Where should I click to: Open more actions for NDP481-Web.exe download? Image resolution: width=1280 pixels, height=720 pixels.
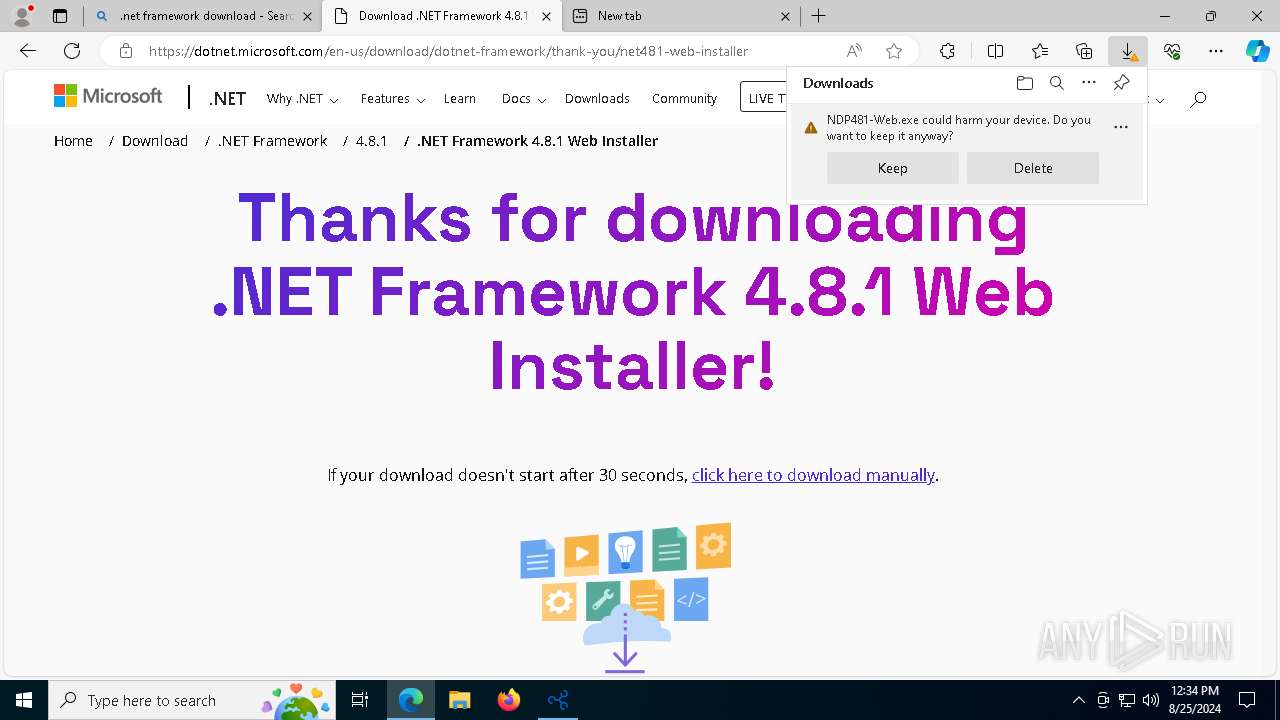(x=1121, y=127)
